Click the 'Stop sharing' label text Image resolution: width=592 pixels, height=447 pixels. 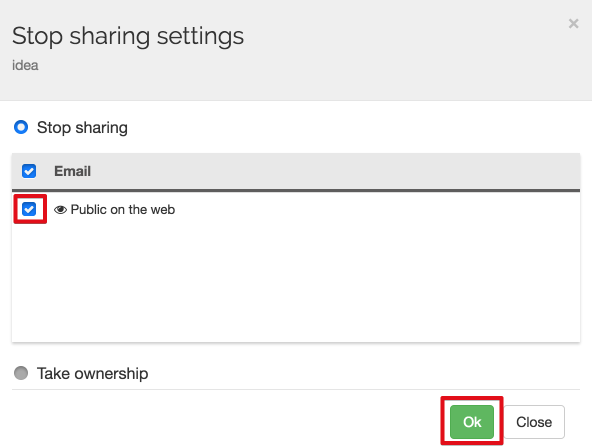pyautogui.click(x=82, y=128)
